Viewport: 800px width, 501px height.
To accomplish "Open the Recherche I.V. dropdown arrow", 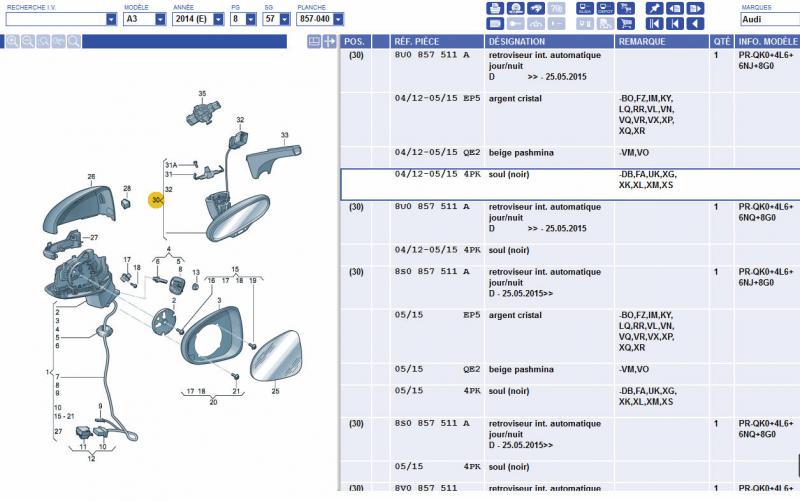I will [x=111, y=19].
